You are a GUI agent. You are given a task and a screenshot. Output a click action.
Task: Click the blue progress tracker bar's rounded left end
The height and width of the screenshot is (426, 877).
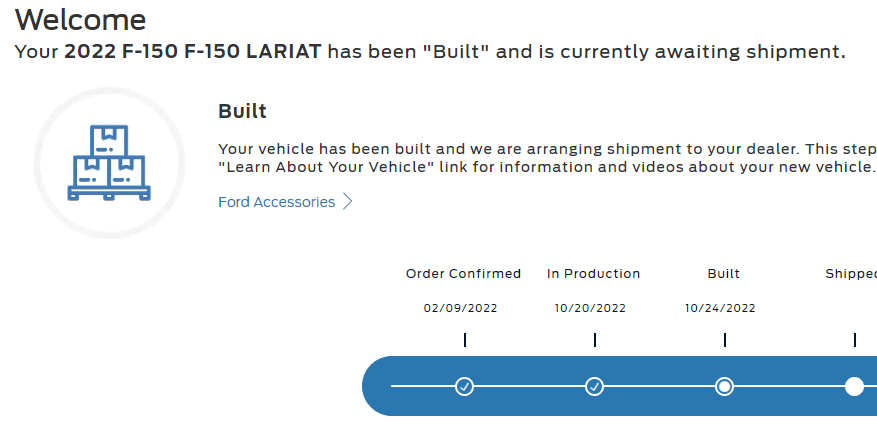(378, 386)
